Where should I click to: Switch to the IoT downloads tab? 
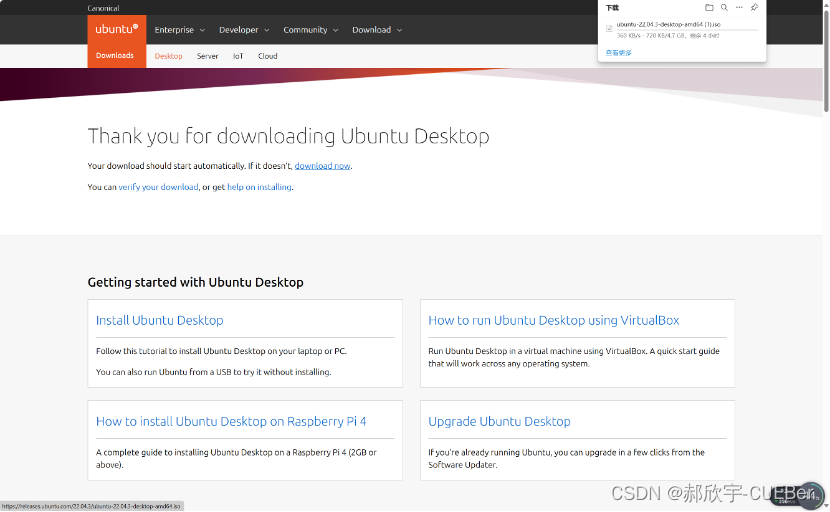[x=238, y=56]
